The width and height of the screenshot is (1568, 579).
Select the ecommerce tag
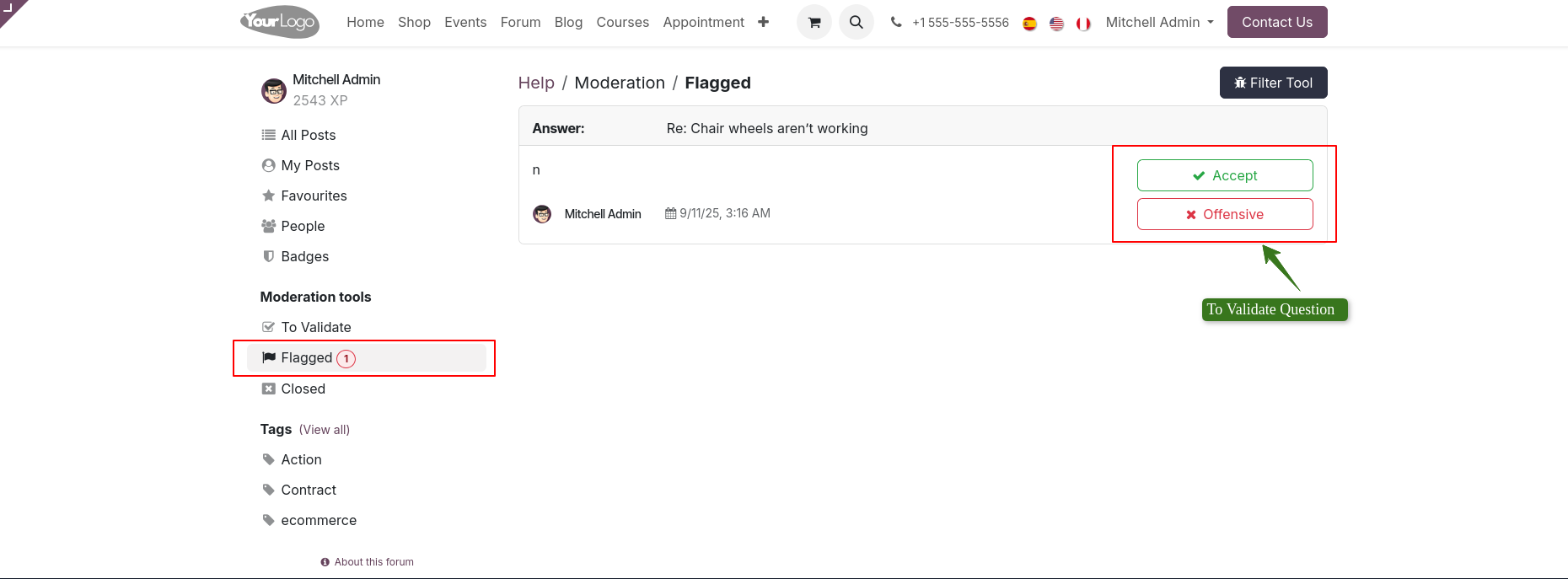[x=318, y=520]
